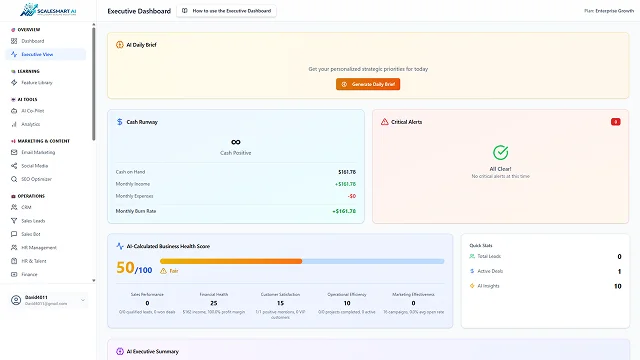Open the Dashboard menu item
Image resolution: width=640 pixels, height=360 pixels.
click(46, 41)
